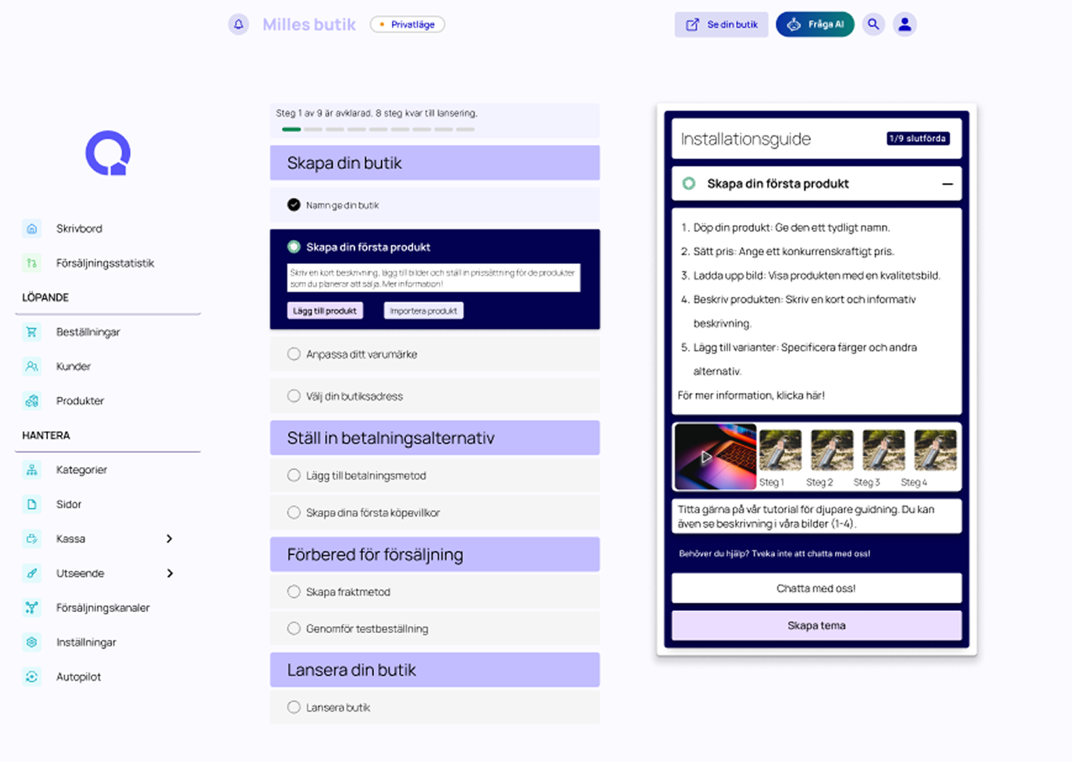The width and height of the screenshot is (1072, 763).
Task: Open search with the magnifier icon
Action: (874, 24)
